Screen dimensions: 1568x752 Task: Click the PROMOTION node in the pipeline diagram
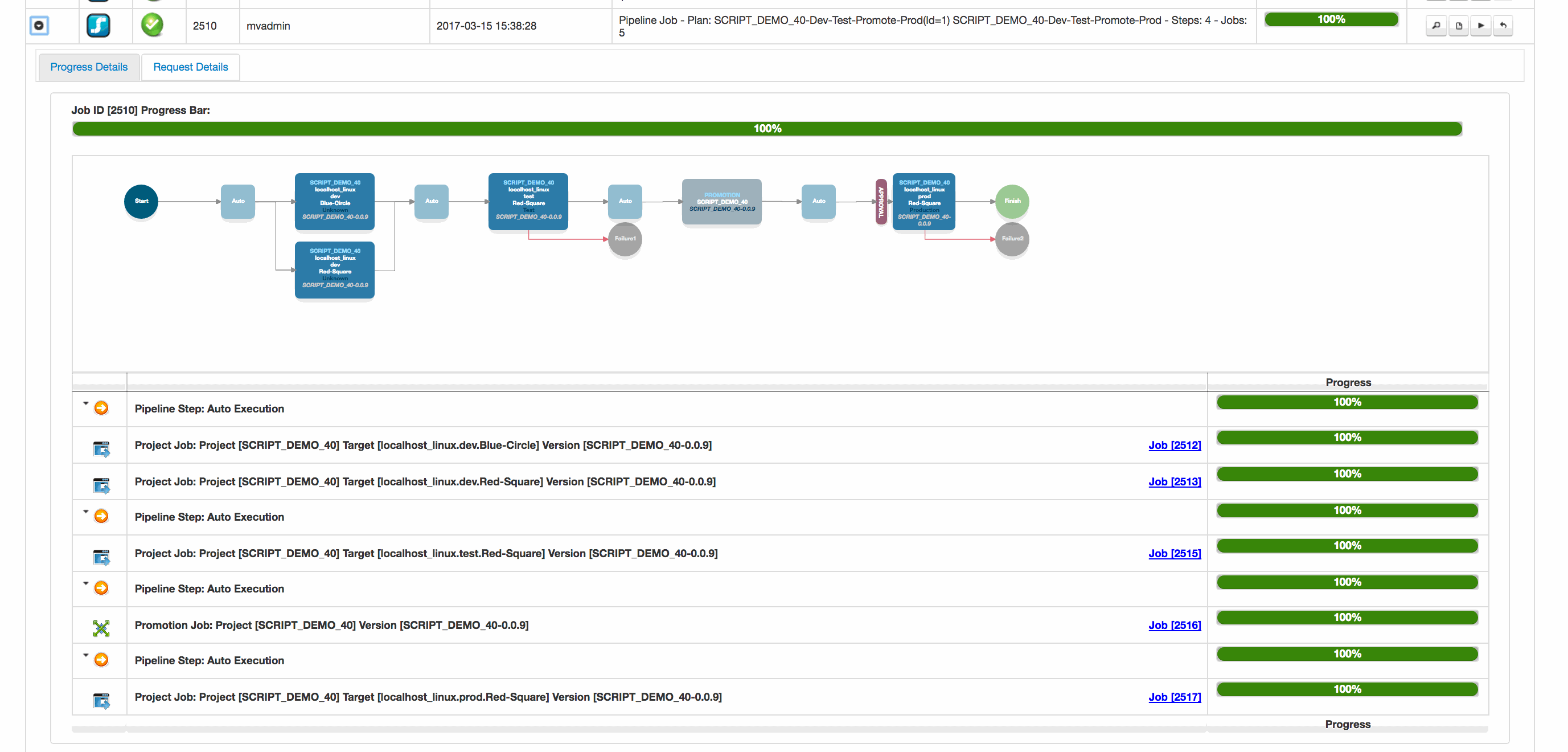coord(721,202)
